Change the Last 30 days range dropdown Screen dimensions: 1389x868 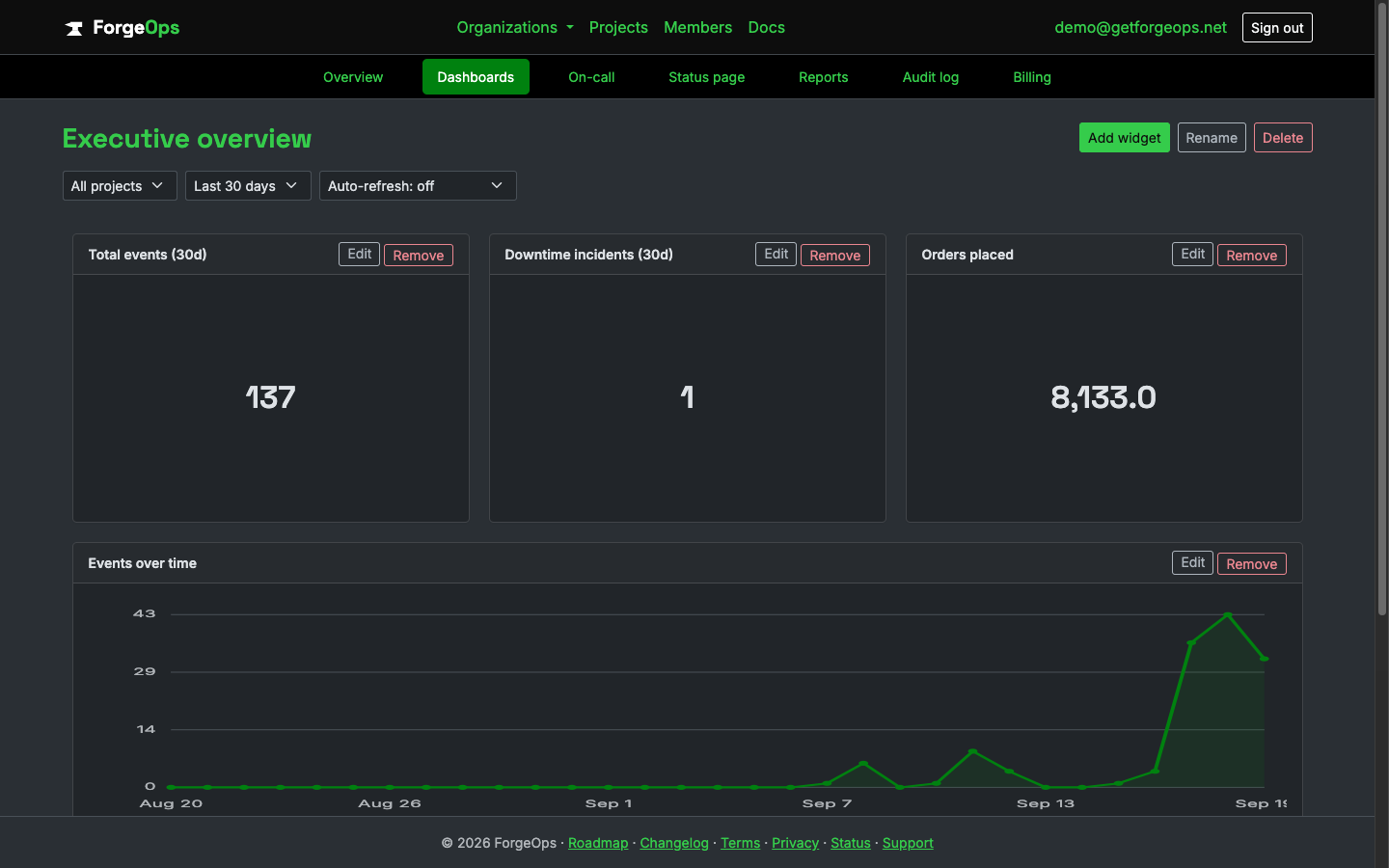pyautogui.click(x=248, y=186)
